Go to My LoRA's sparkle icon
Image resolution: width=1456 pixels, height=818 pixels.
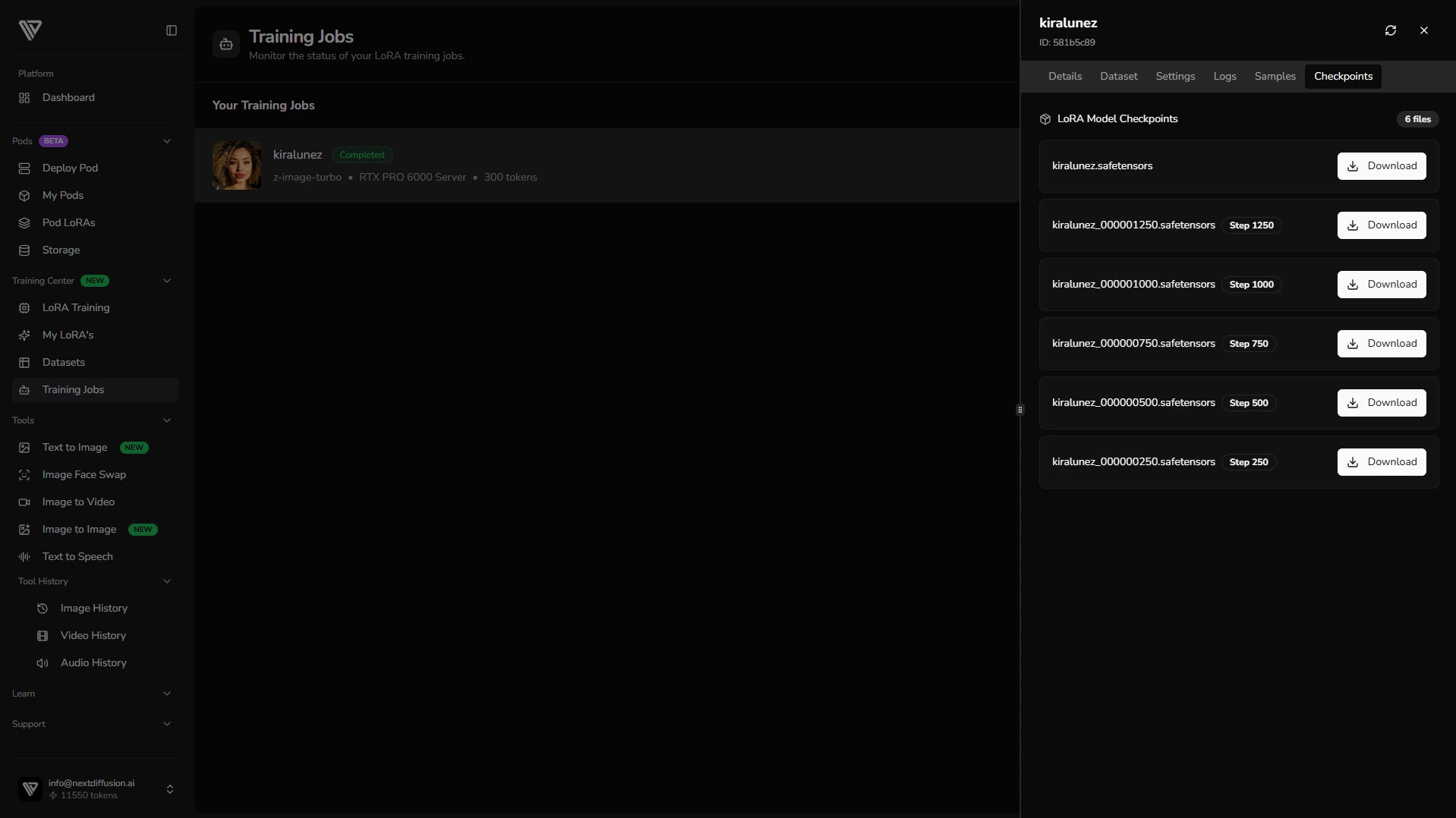(24, 335)
